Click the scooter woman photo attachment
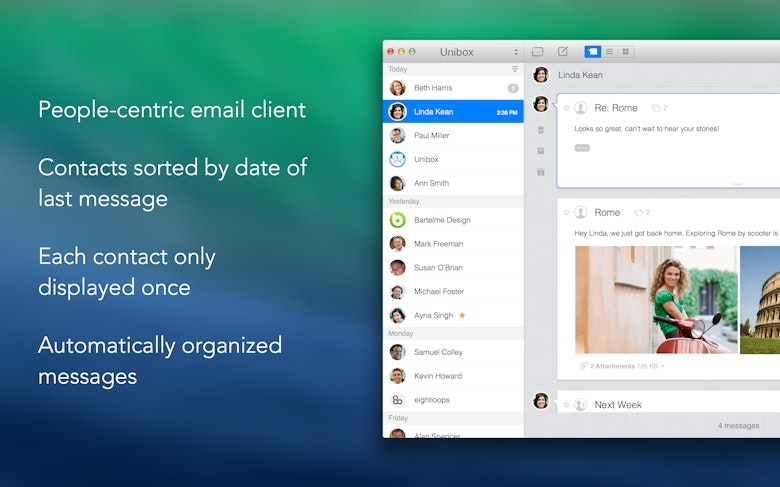Viewport: 780px width, 487px height. (656, 298)
